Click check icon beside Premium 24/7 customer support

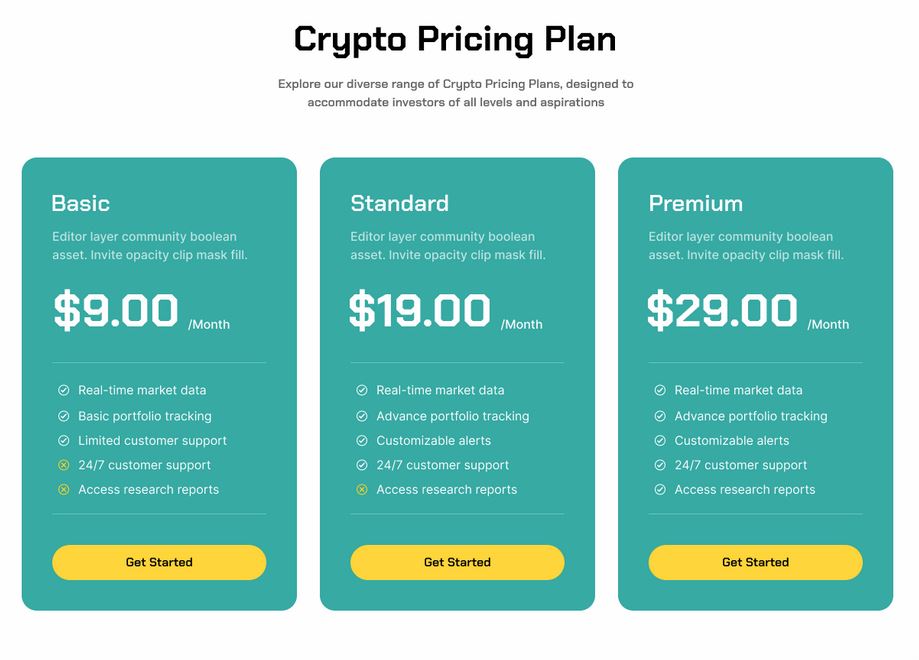click(660, 465)
